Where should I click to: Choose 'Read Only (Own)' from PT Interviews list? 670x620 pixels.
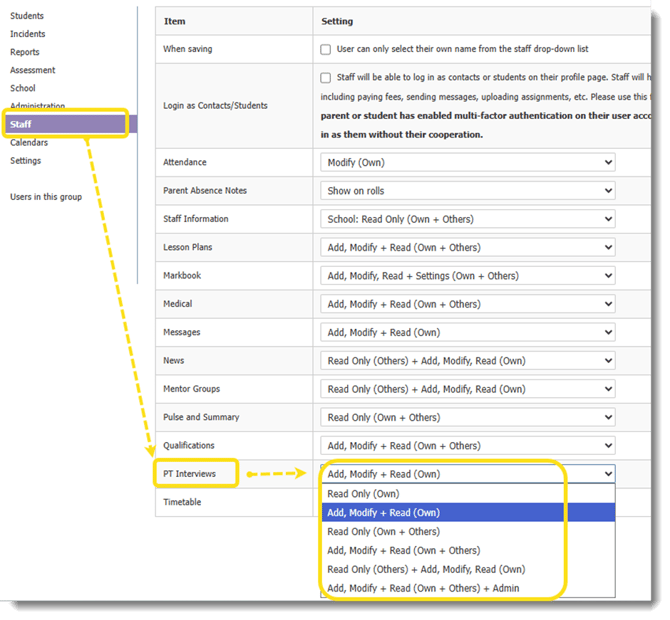click(x=363, y=494)
